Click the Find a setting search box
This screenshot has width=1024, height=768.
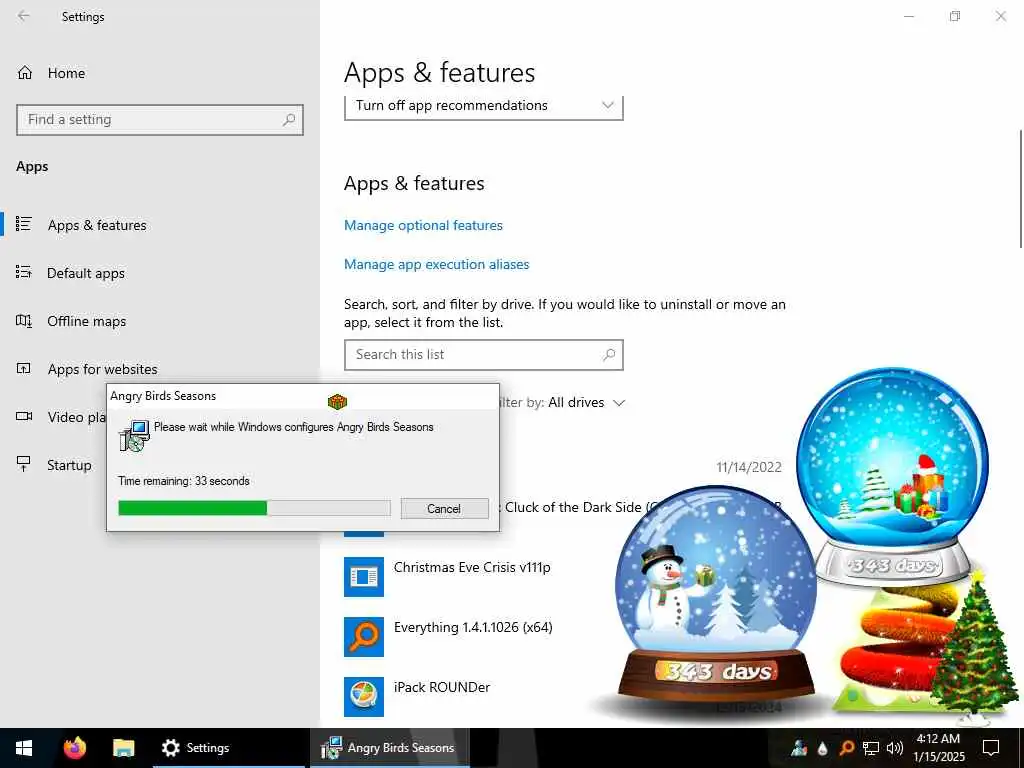160,120
